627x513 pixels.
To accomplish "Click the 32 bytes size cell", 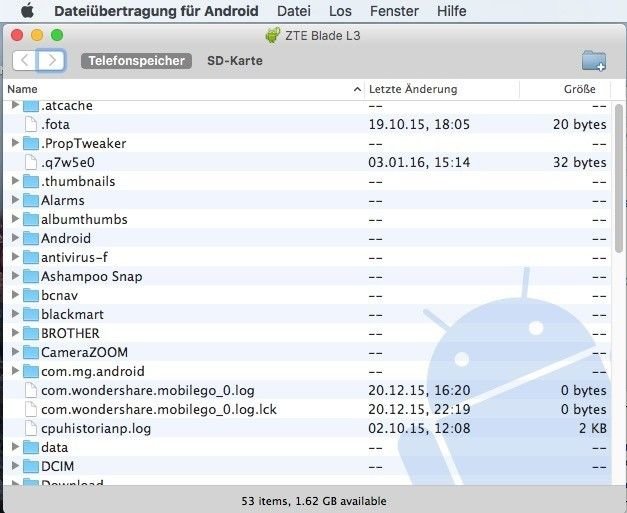I will tap(579, 162).
